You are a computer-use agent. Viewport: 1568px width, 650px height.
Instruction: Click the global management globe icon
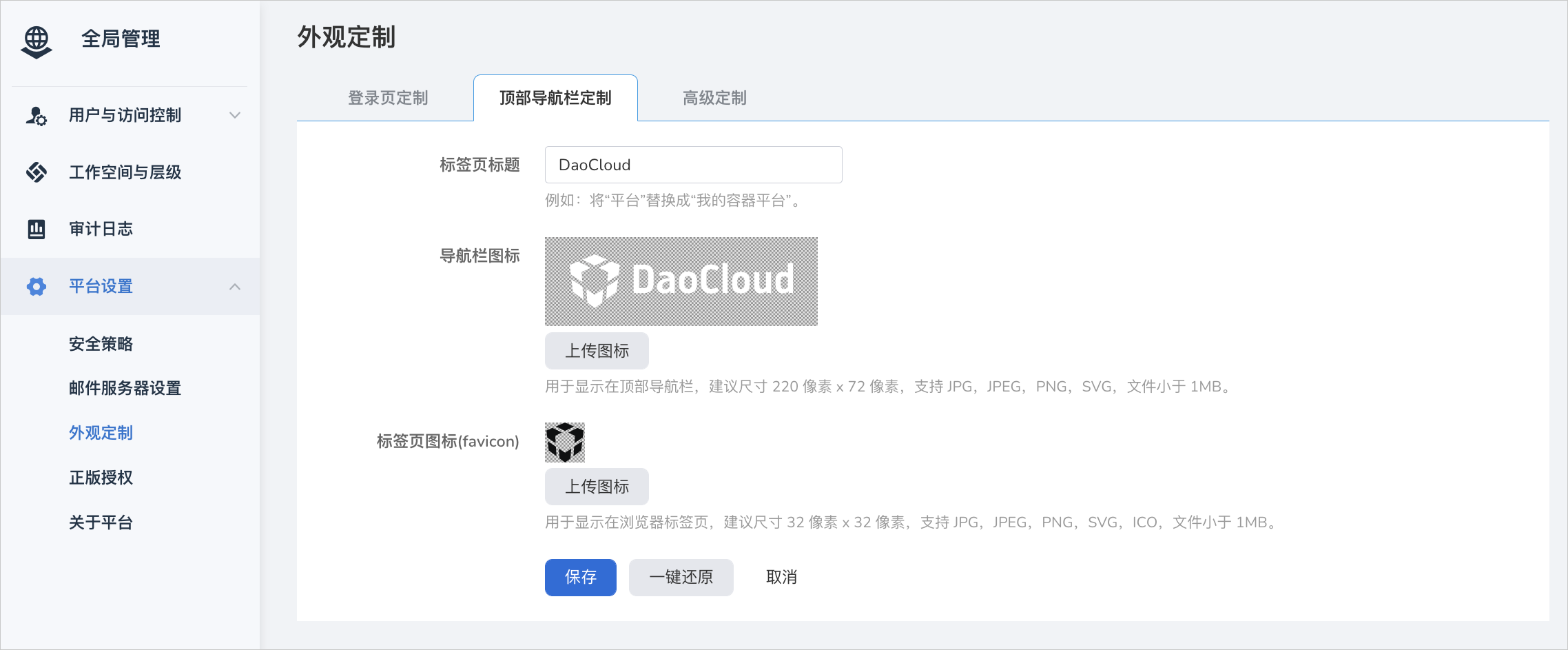click(37, 41)
